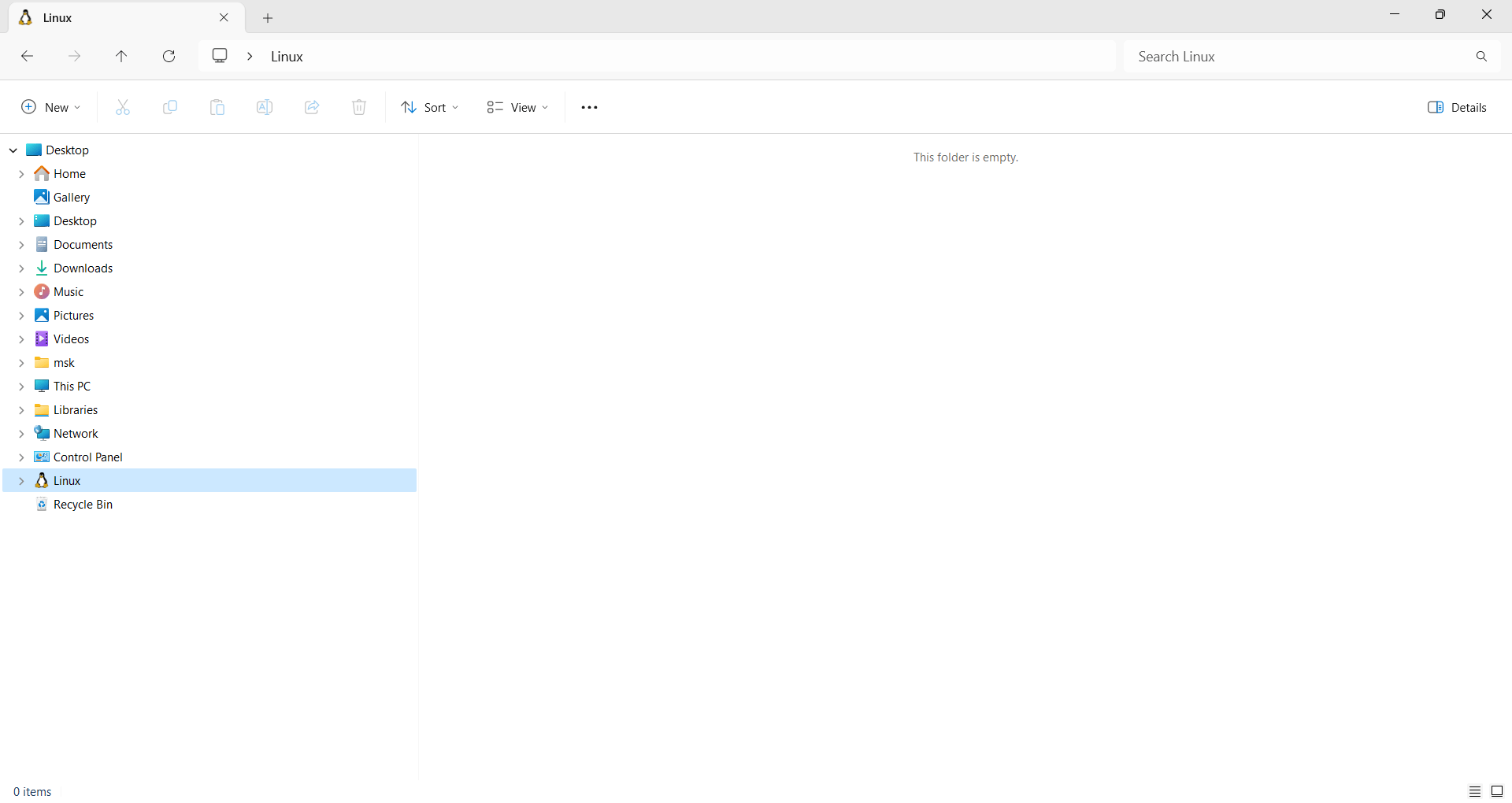Collapse the Desktop tree section
The height and width of the screenshot is (803, 1512).
point(13,150)
